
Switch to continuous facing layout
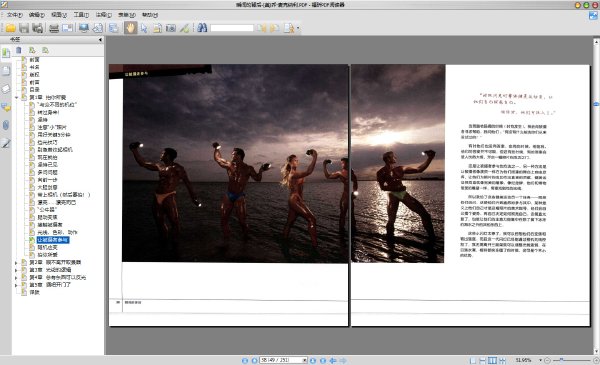click(502, 360)
